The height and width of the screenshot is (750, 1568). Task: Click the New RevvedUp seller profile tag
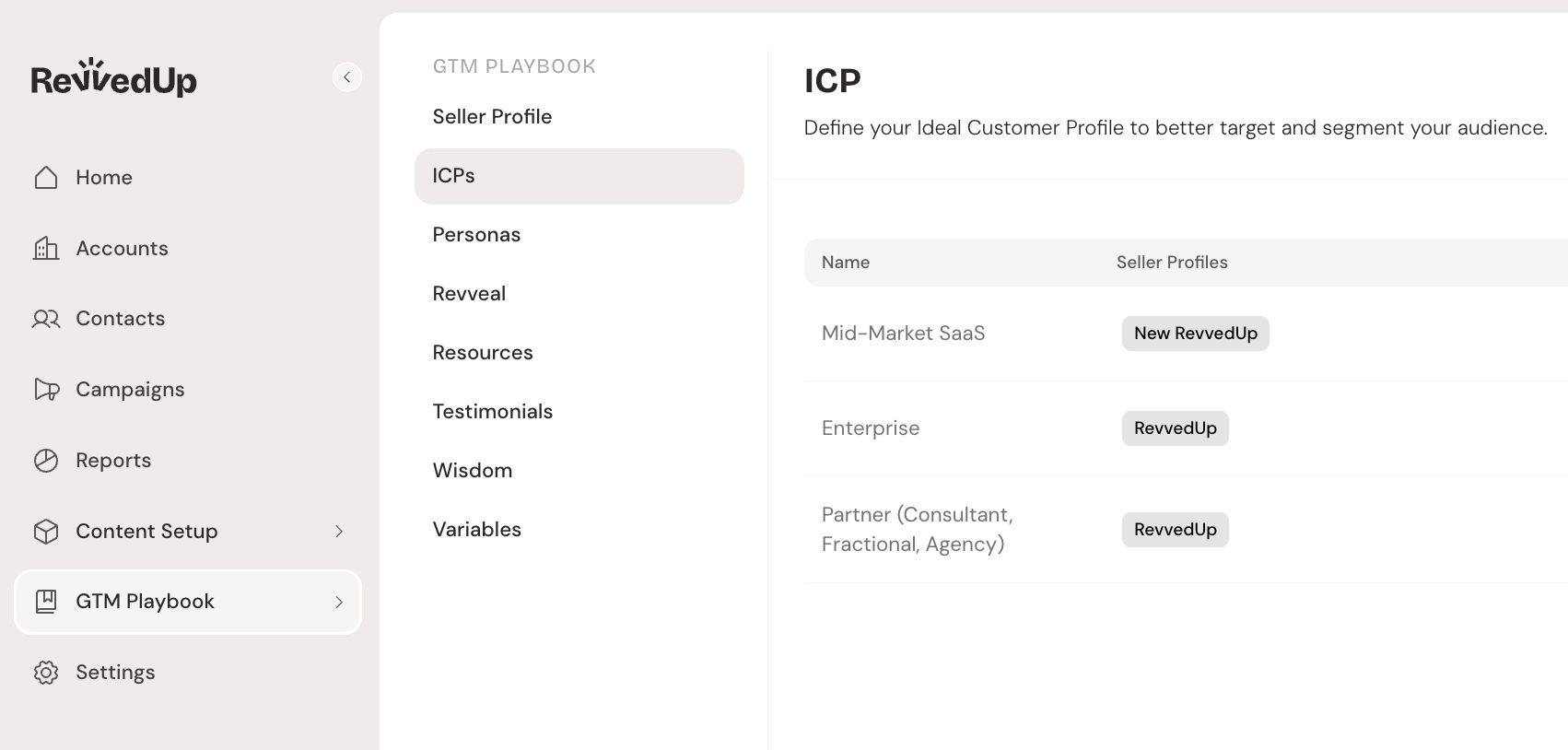pyautogui.click(x=1195, y=334)
